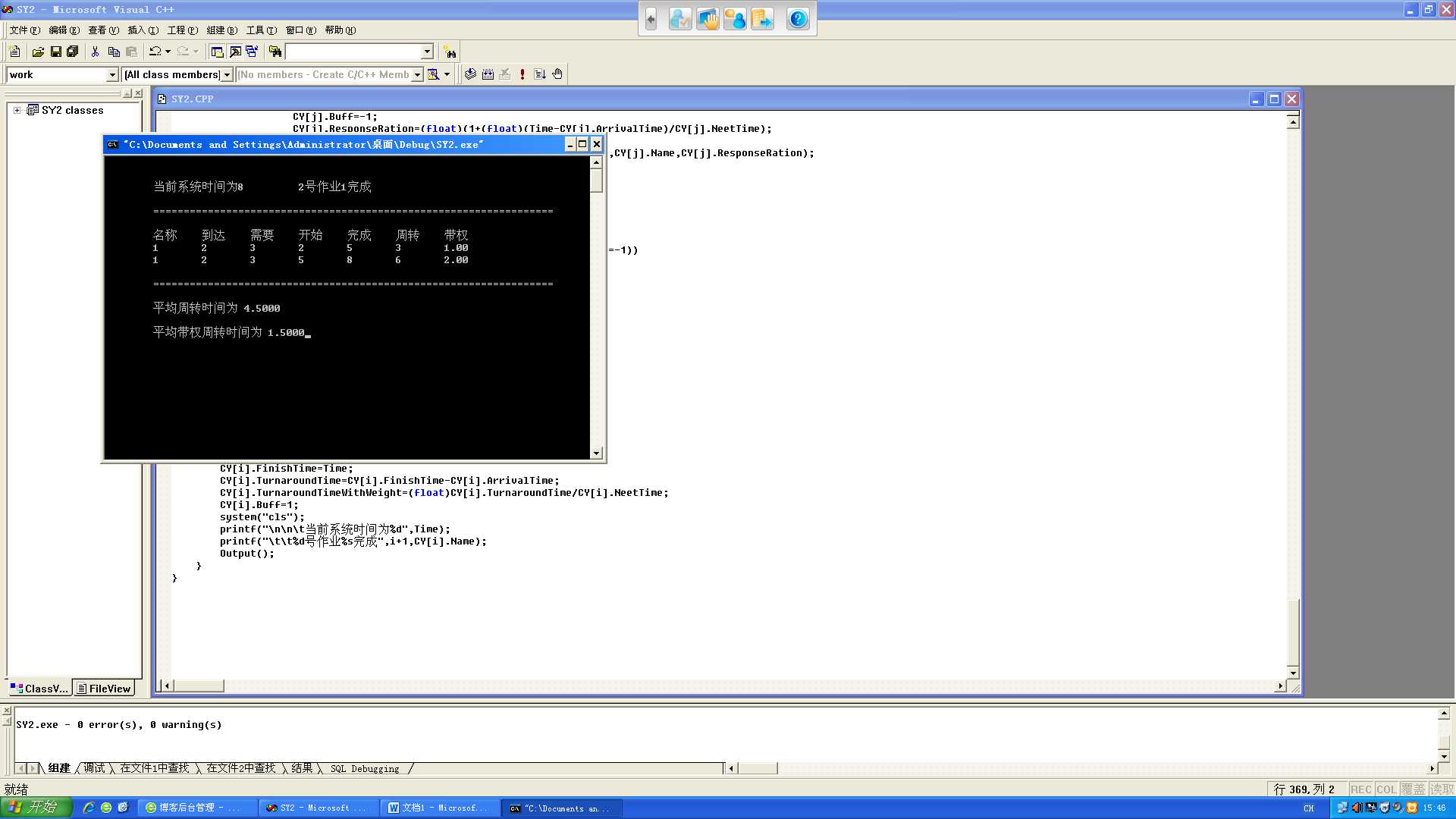Toggle the Output window icon

(x=235, y=52)
